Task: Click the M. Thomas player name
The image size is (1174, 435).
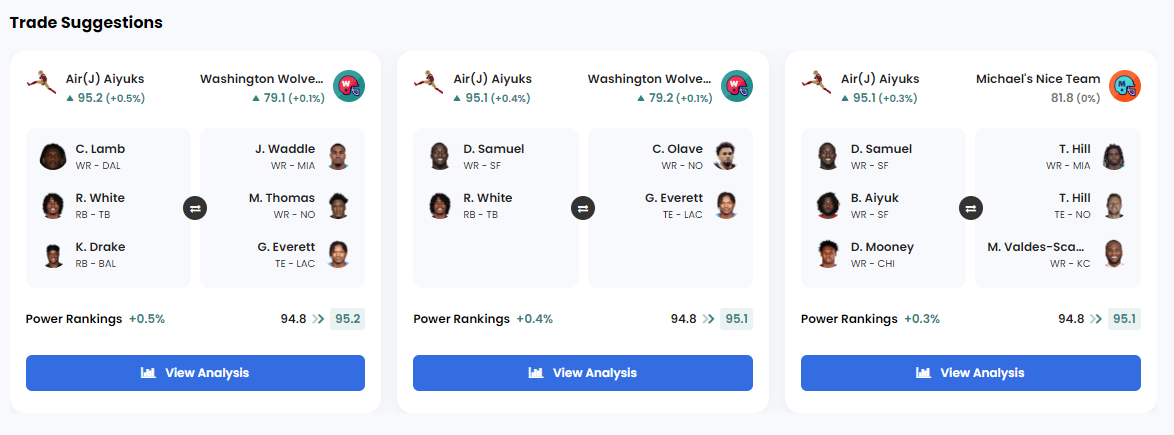Action: coord(282,198)
